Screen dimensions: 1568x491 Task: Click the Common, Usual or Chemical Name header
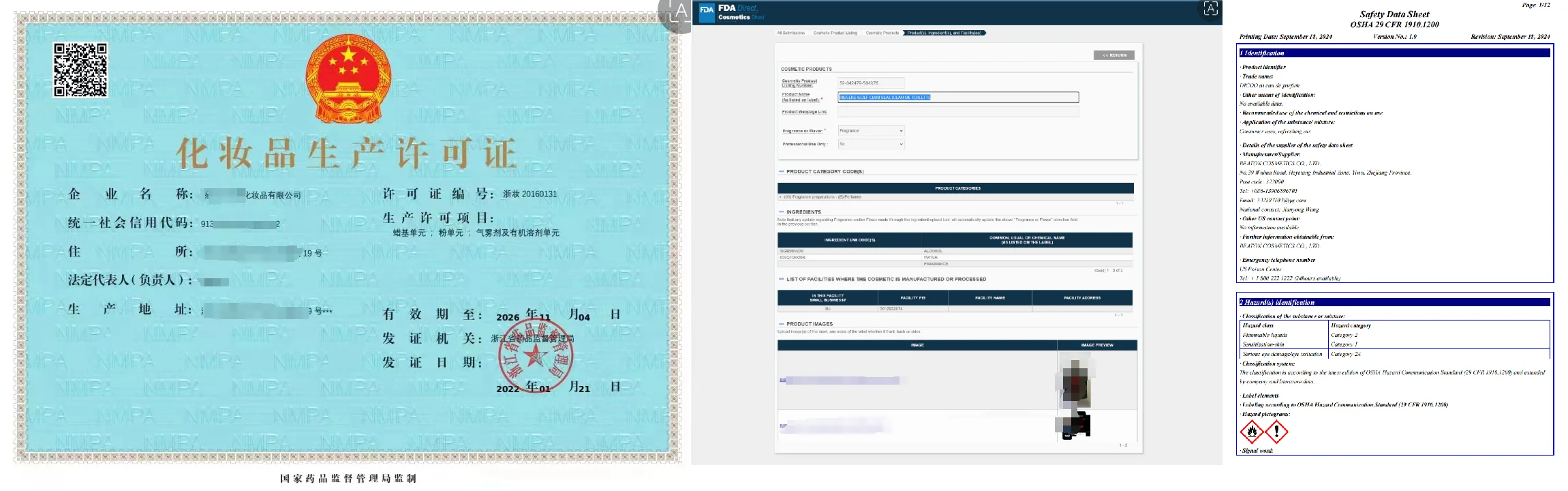tap(1027, 240)
